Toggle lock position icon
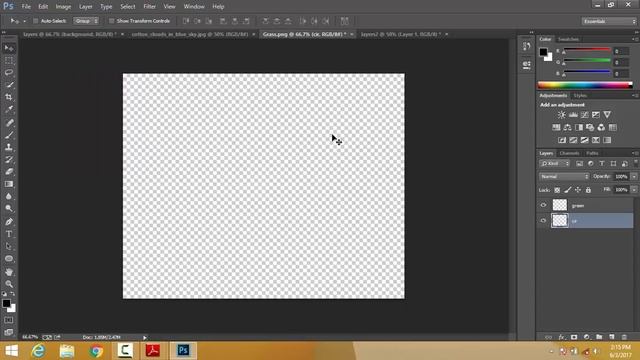The width and height of the screenshot is (640, 360). tap(578, 190)
